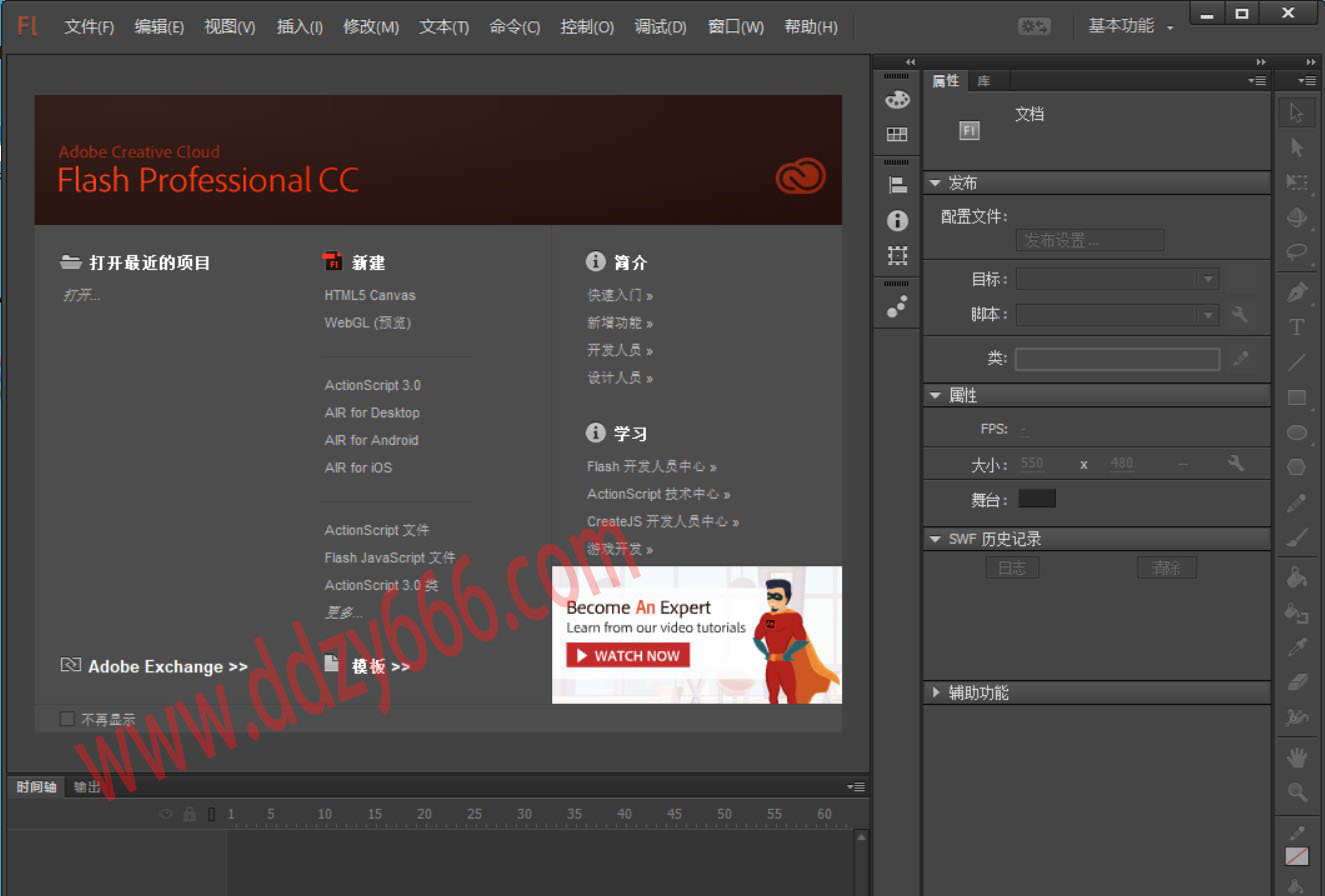Select the Paint Bucket tool

coord(1297,577)
